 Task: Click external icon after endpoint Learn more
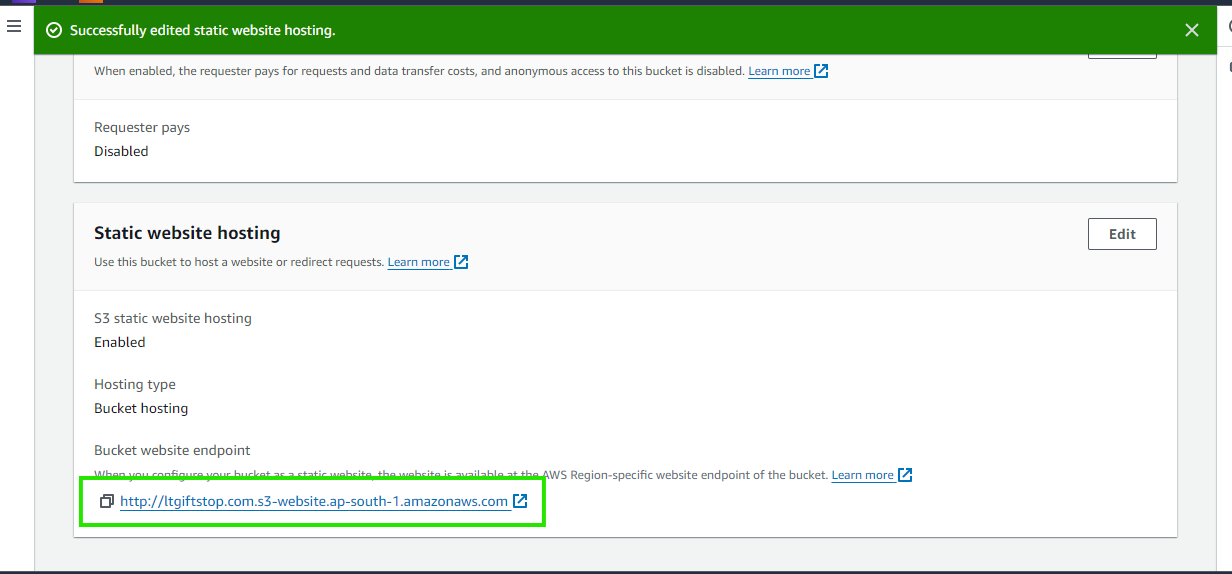click(905, 475)
